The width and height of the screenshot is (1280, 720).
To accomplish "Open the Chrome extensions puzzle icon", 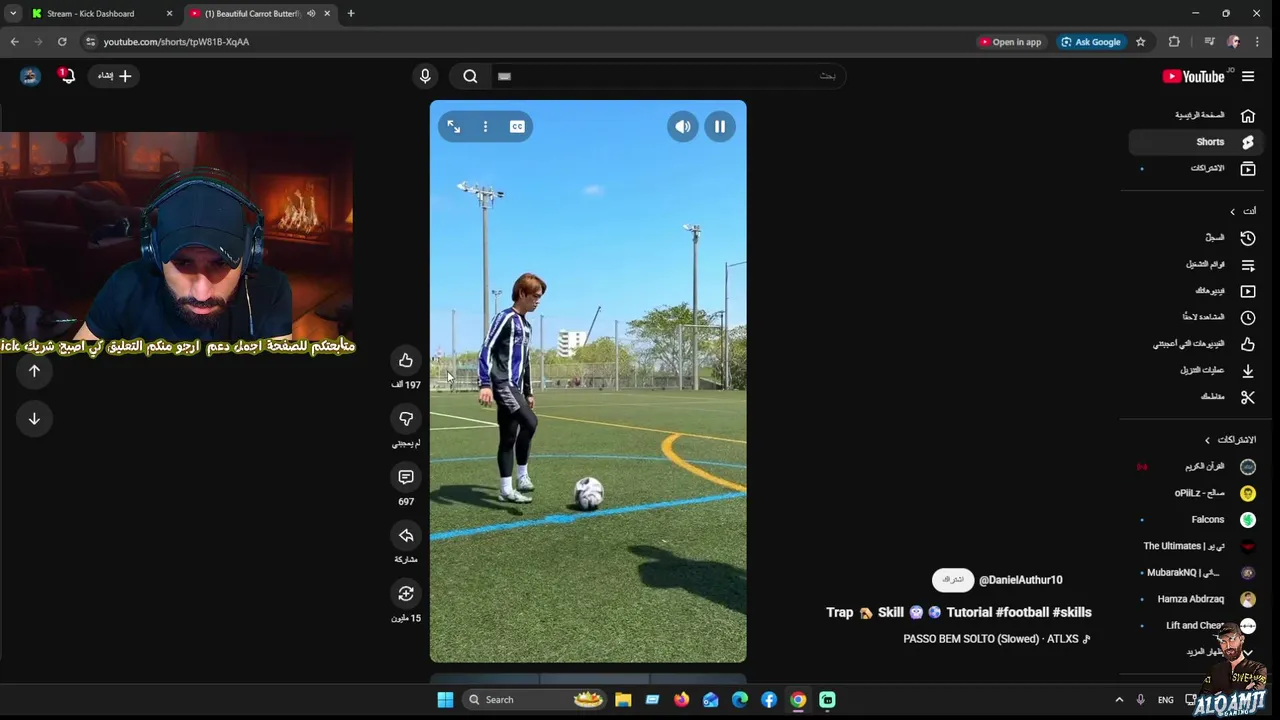I will pyautogui.click(x=1174, y=42).
